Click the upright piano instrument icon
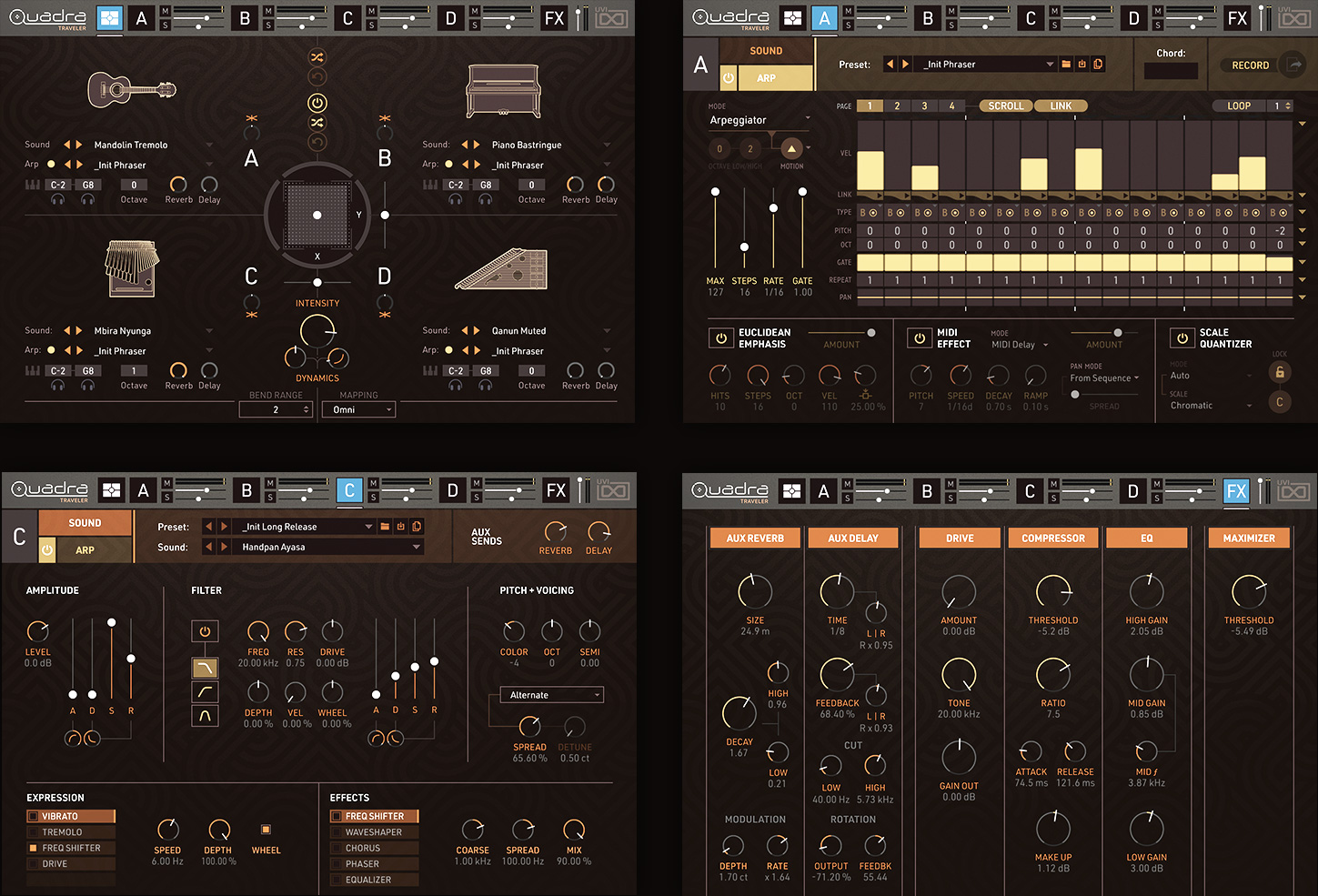 point(503,91)
